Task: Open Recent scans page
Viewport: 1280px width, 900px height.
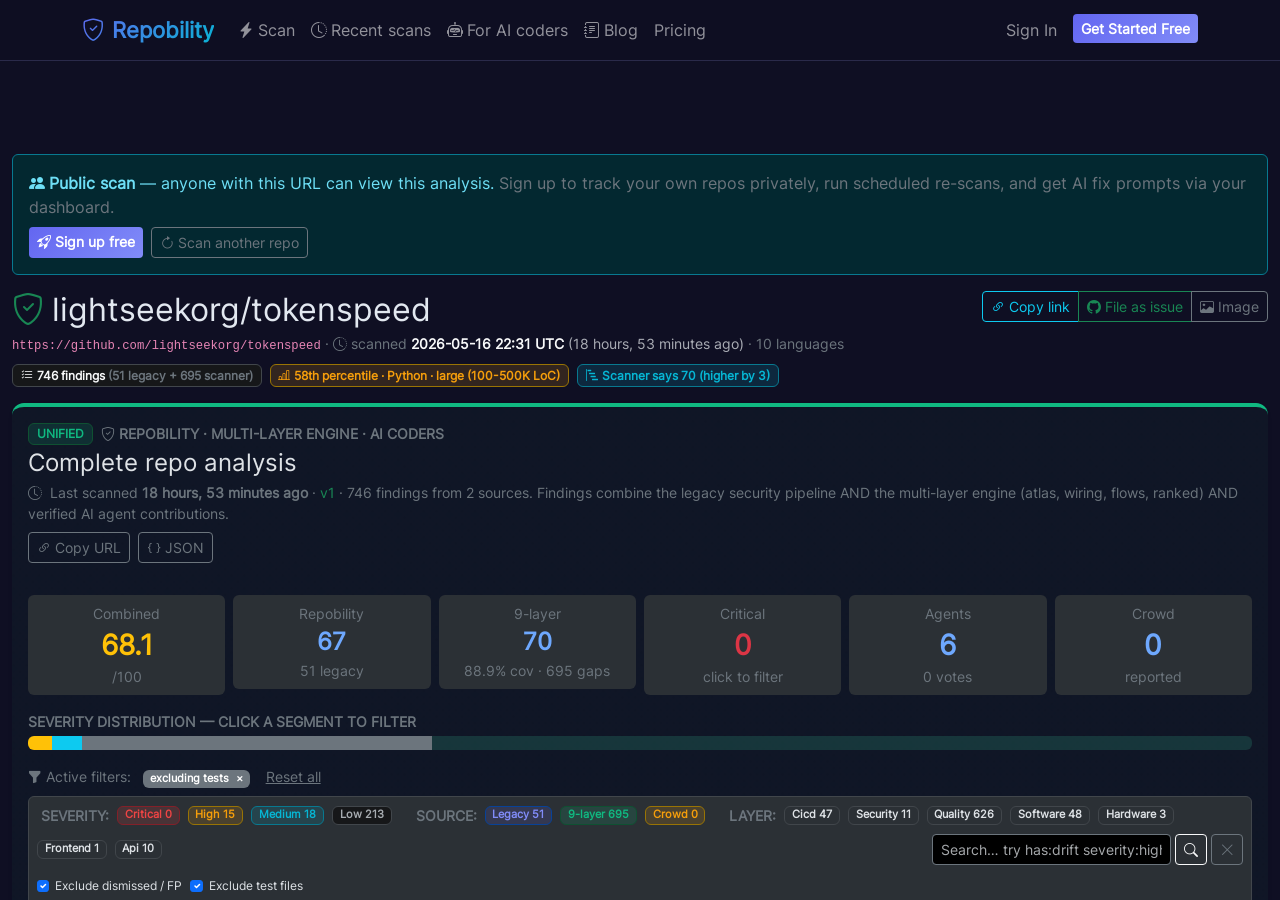Action: [x=371, y=30]
